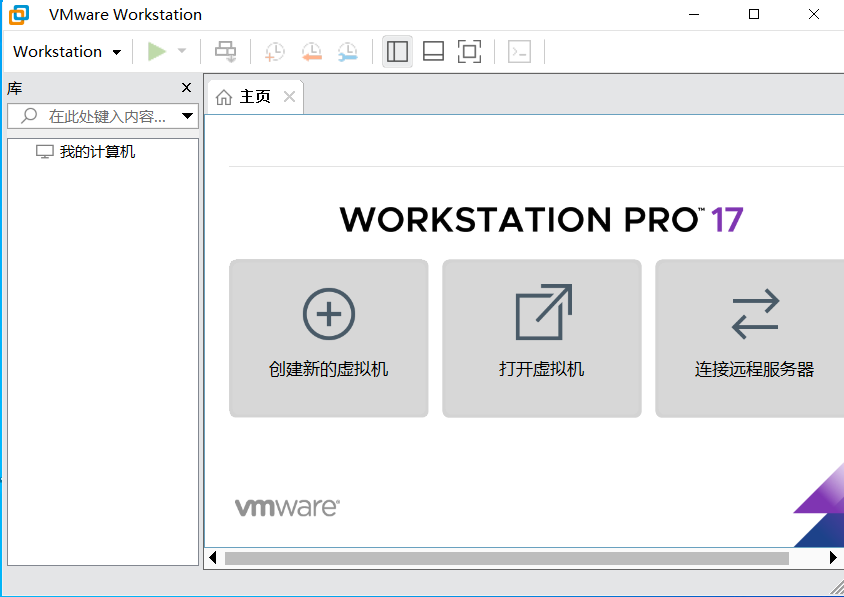Select 我的计算机 in library tree
844x597 pixels.
85,152
